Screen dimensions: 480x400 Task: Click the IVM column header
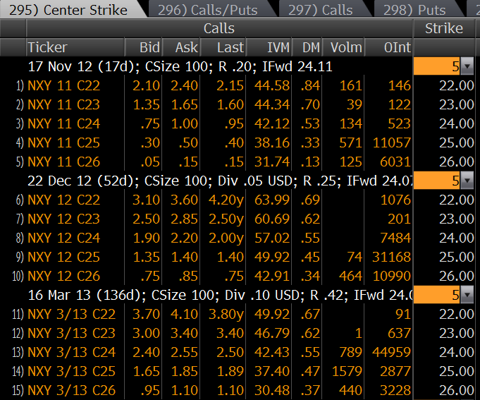pyautogui.click(x=269, y=47)
